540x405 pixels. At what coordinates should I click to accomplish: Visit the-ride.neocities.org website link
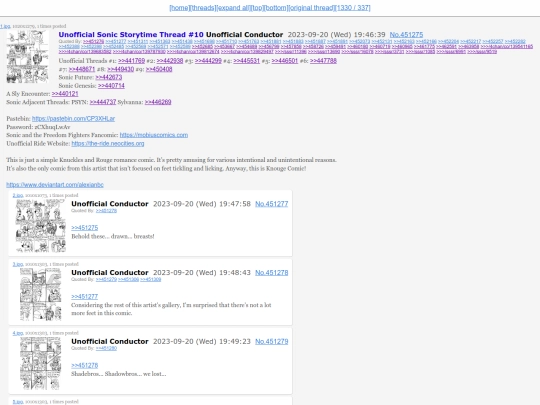click(x=108, y=144)
